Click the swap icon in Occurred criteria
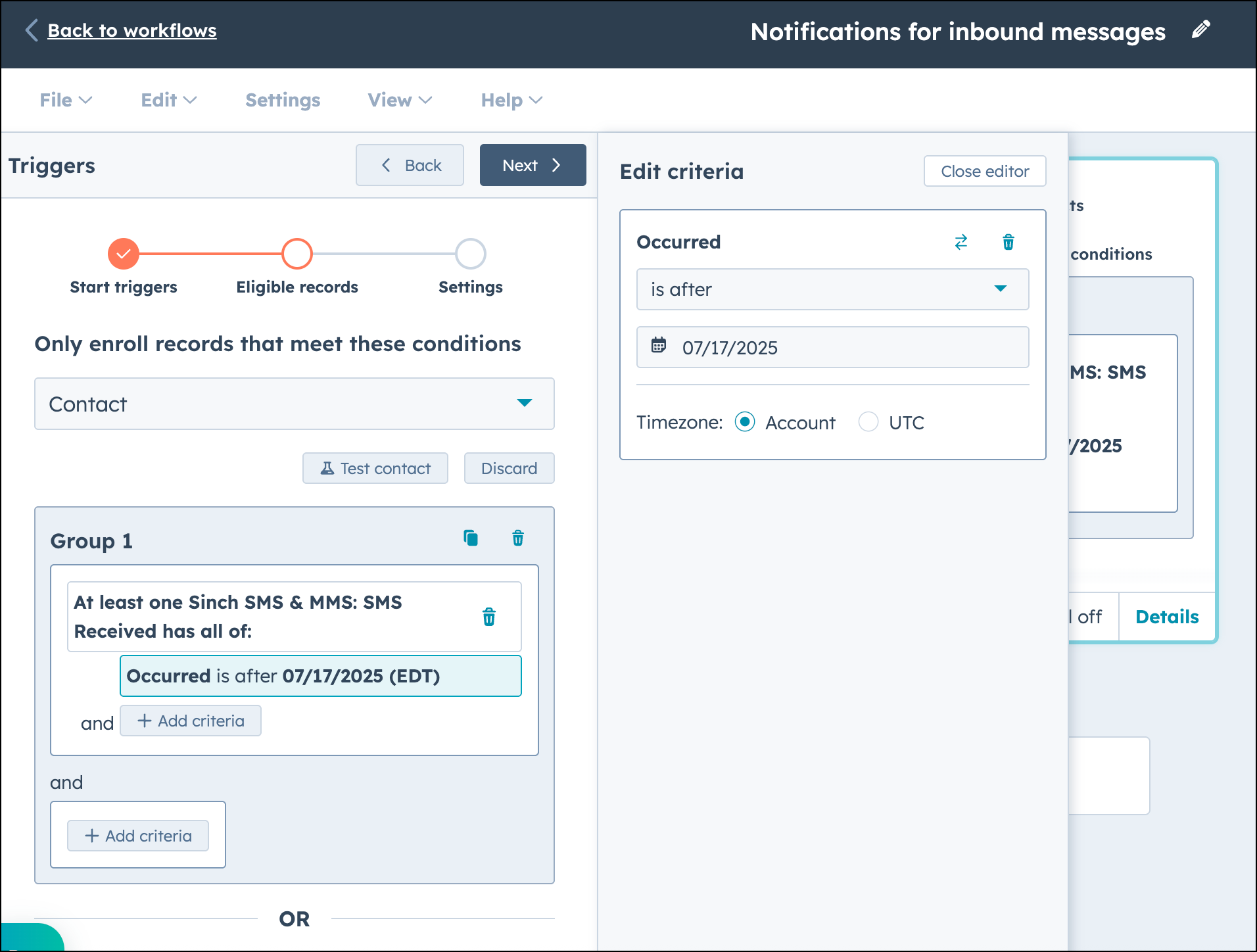The height and width of the screenshot is (952, 1257). coord(961,242)
